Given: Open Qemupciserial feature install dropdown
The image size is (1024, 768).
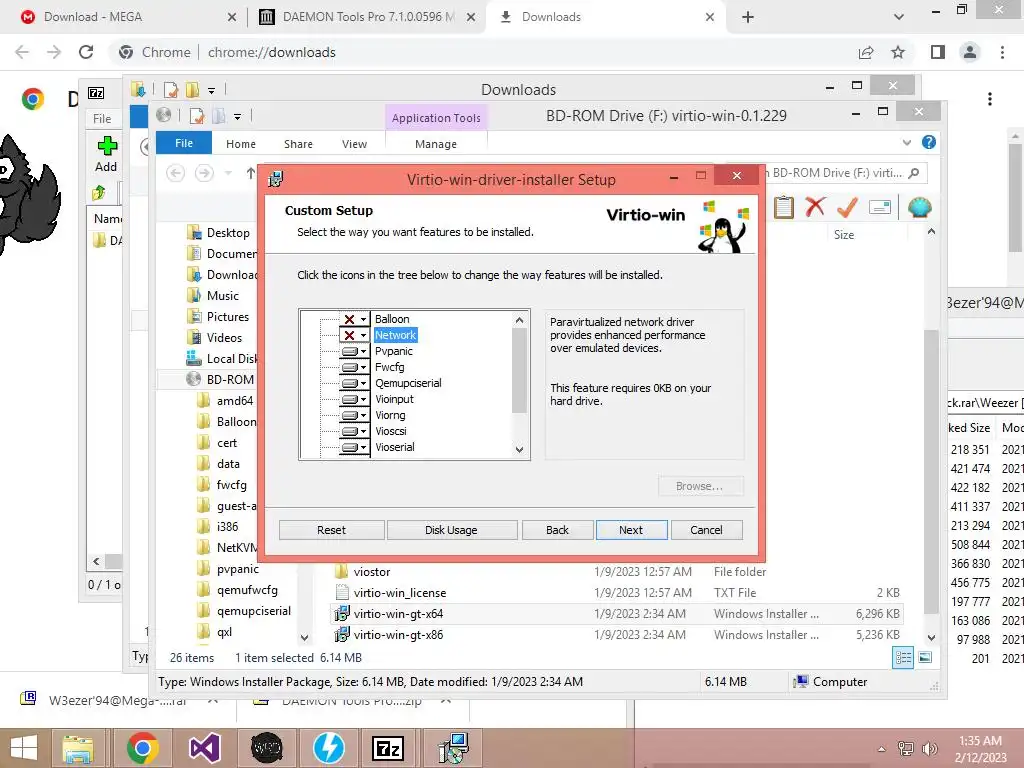Looking at the screenshot, I should [x=355, y=383].
